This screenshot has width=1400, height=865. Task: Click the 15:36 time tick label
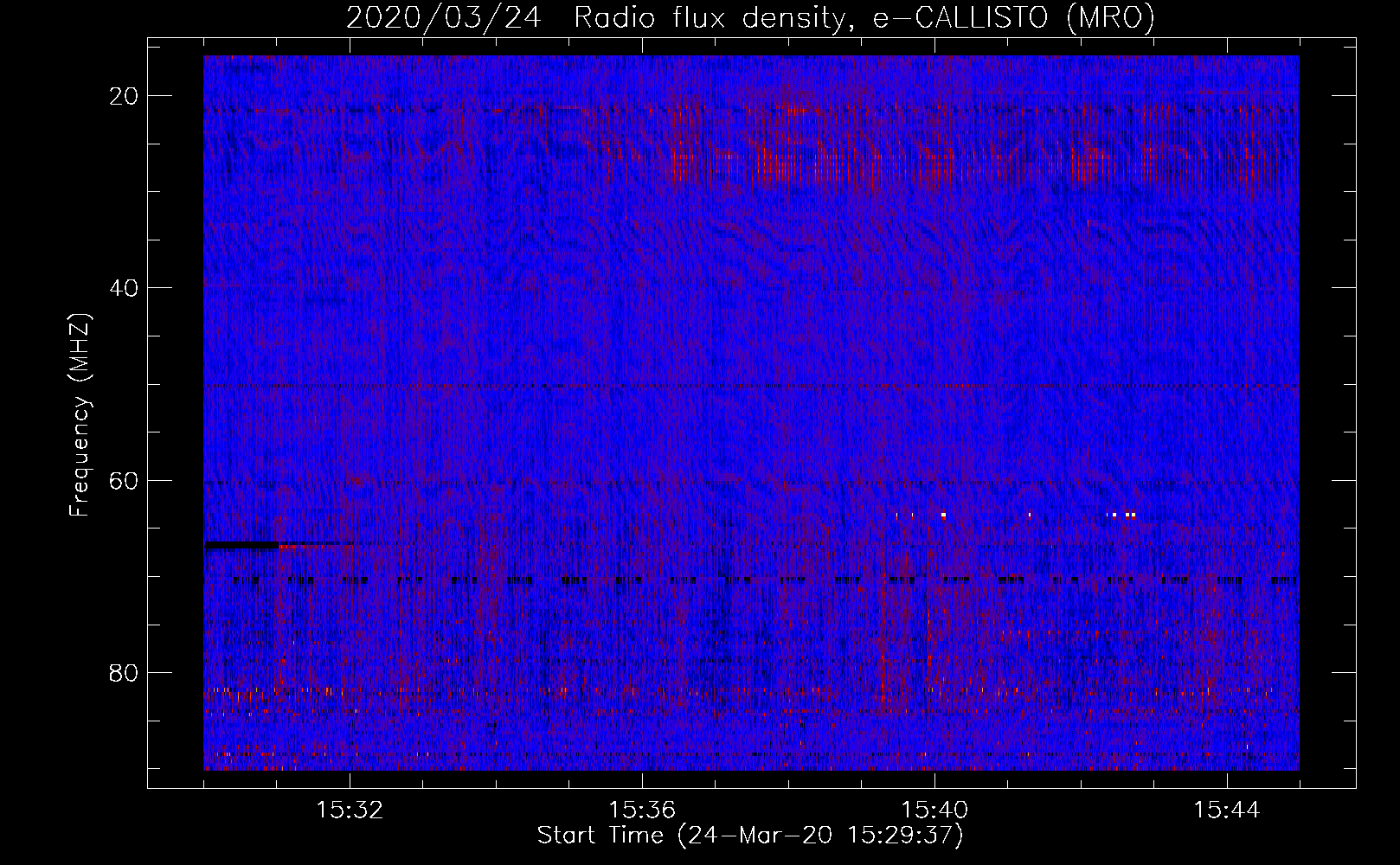[642, 811]
